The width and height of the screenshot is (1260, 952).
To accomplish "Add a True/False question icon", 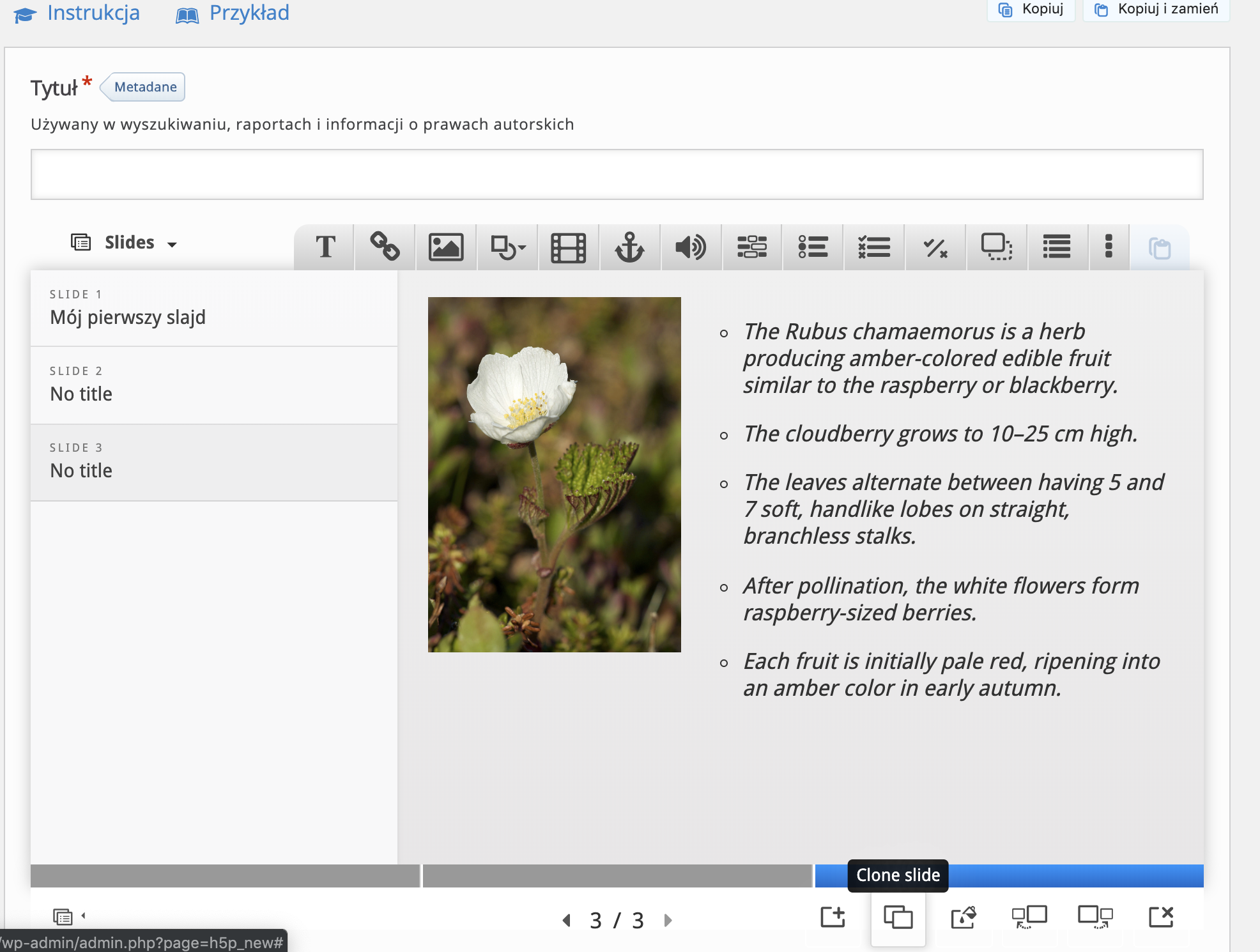I will (x=935, y=247).
